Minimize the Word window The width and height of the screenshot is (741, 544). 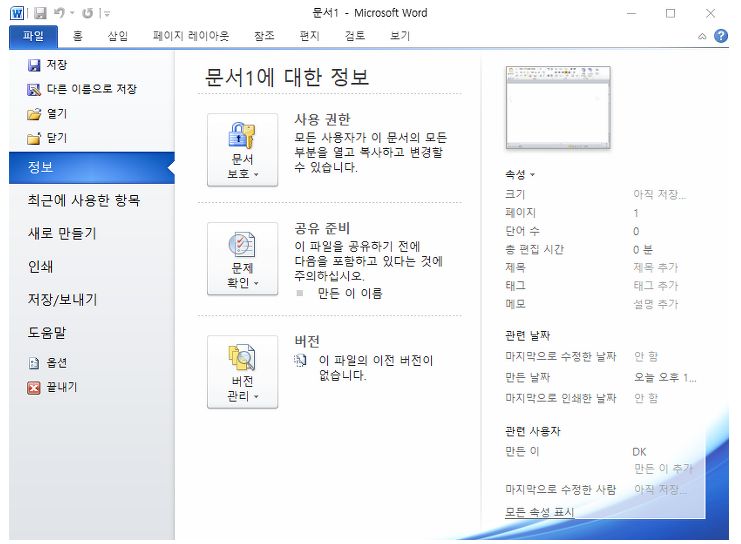[631, 14]
